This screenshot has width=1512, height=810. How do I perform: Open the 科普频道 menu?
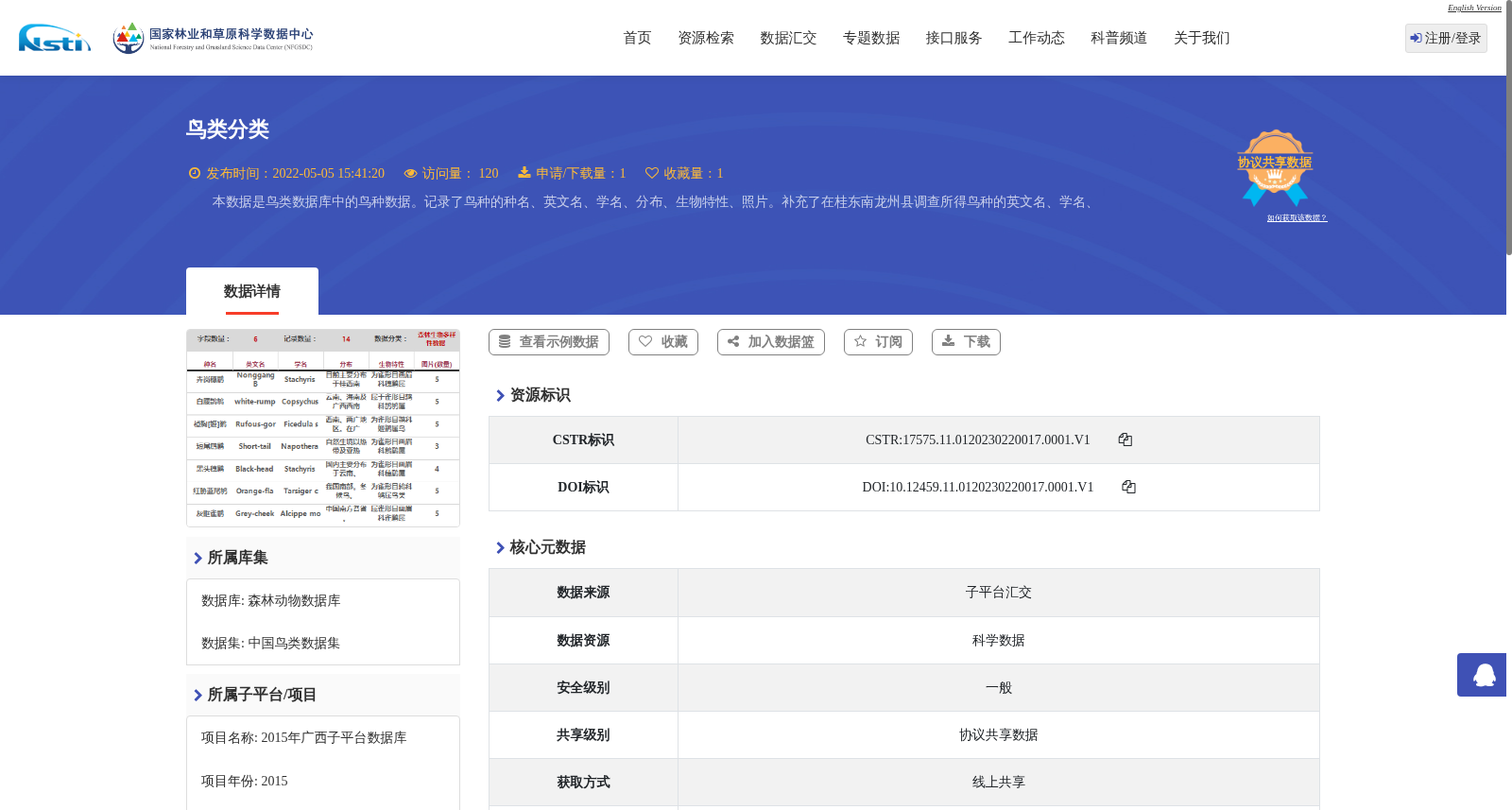pyautogui.click(x=1119, y=38)
